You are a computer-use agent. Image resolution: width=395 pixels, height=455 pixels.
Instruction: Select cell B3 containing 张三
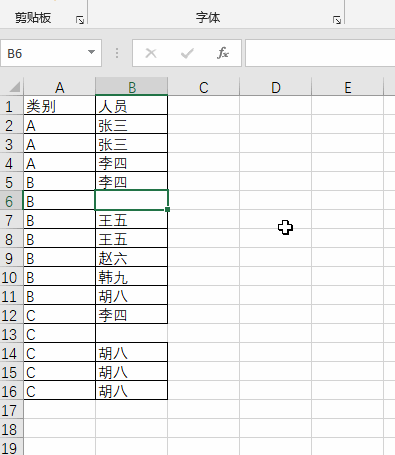[x=132, y=144]
